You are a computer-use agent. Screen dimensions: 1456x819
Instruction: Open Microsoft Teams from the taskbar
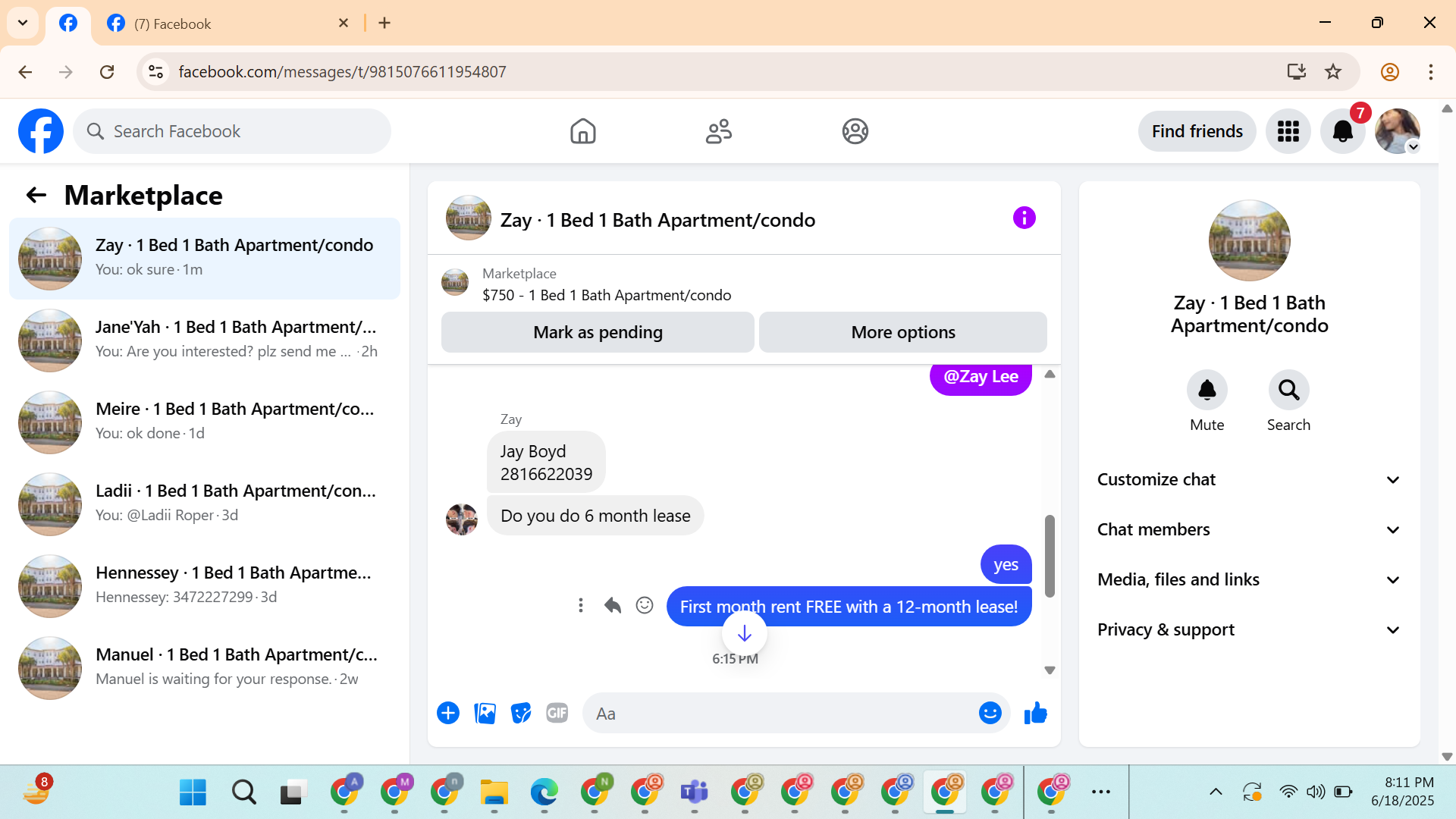[x=694, y=792]
